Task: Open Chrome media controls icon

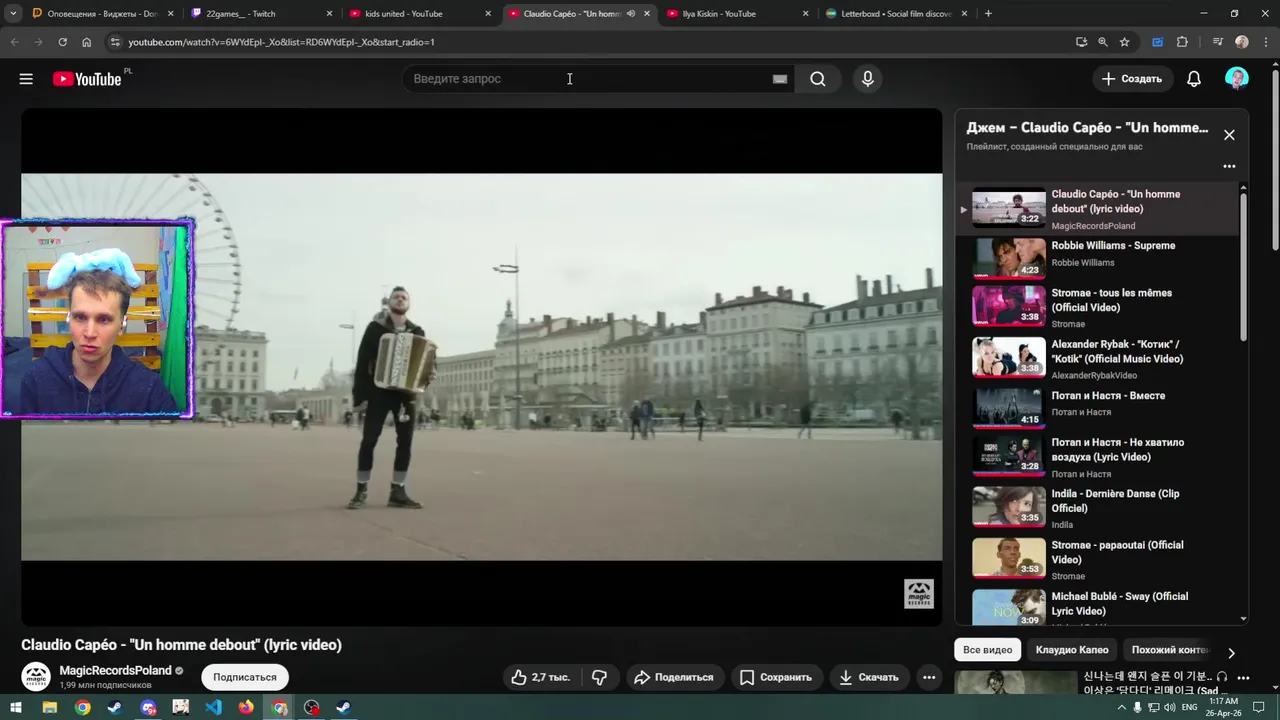Action: pos(1217,42)
